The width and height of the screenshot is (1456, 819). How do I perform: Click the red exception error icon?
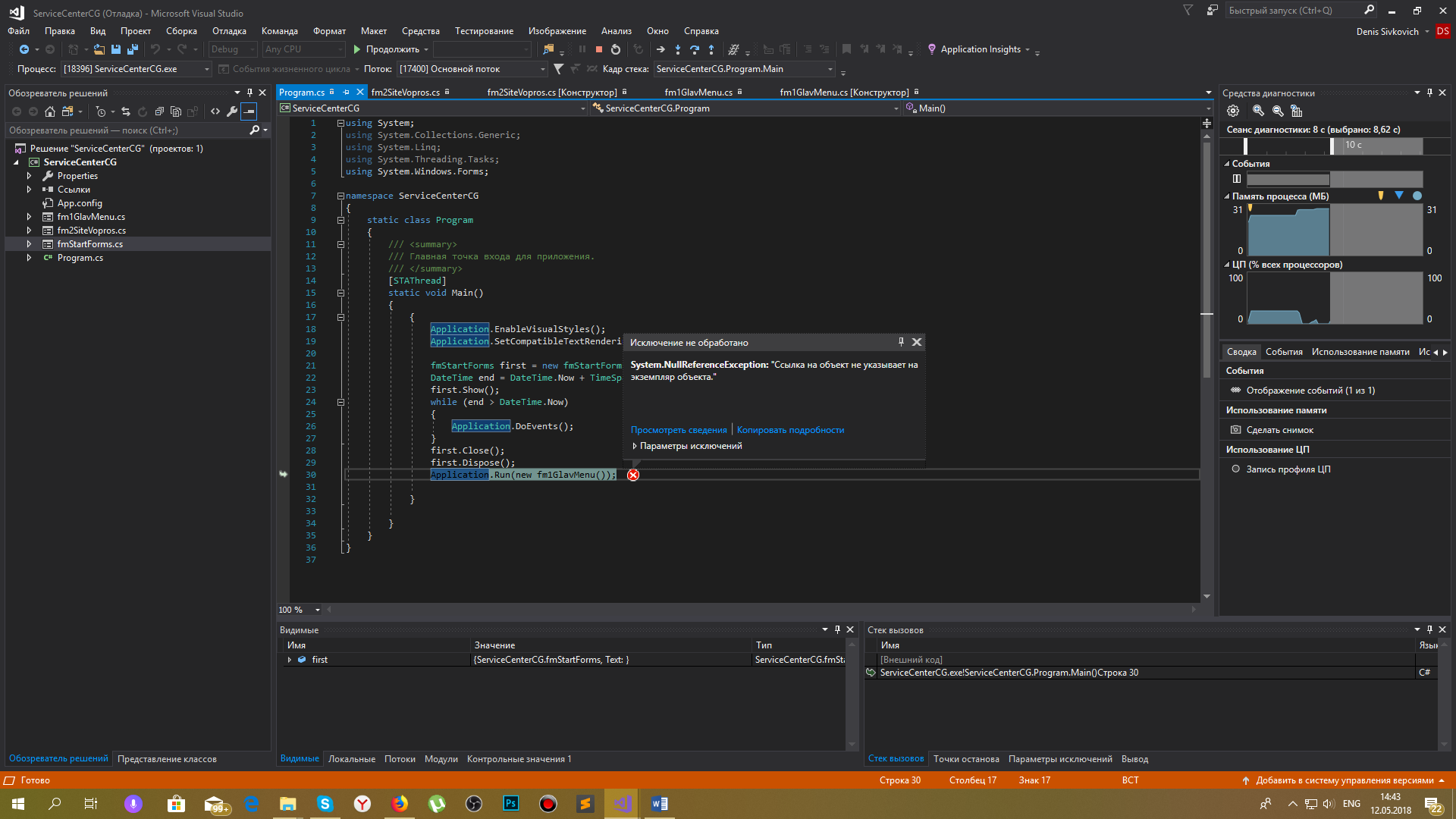tap(633, 475)
